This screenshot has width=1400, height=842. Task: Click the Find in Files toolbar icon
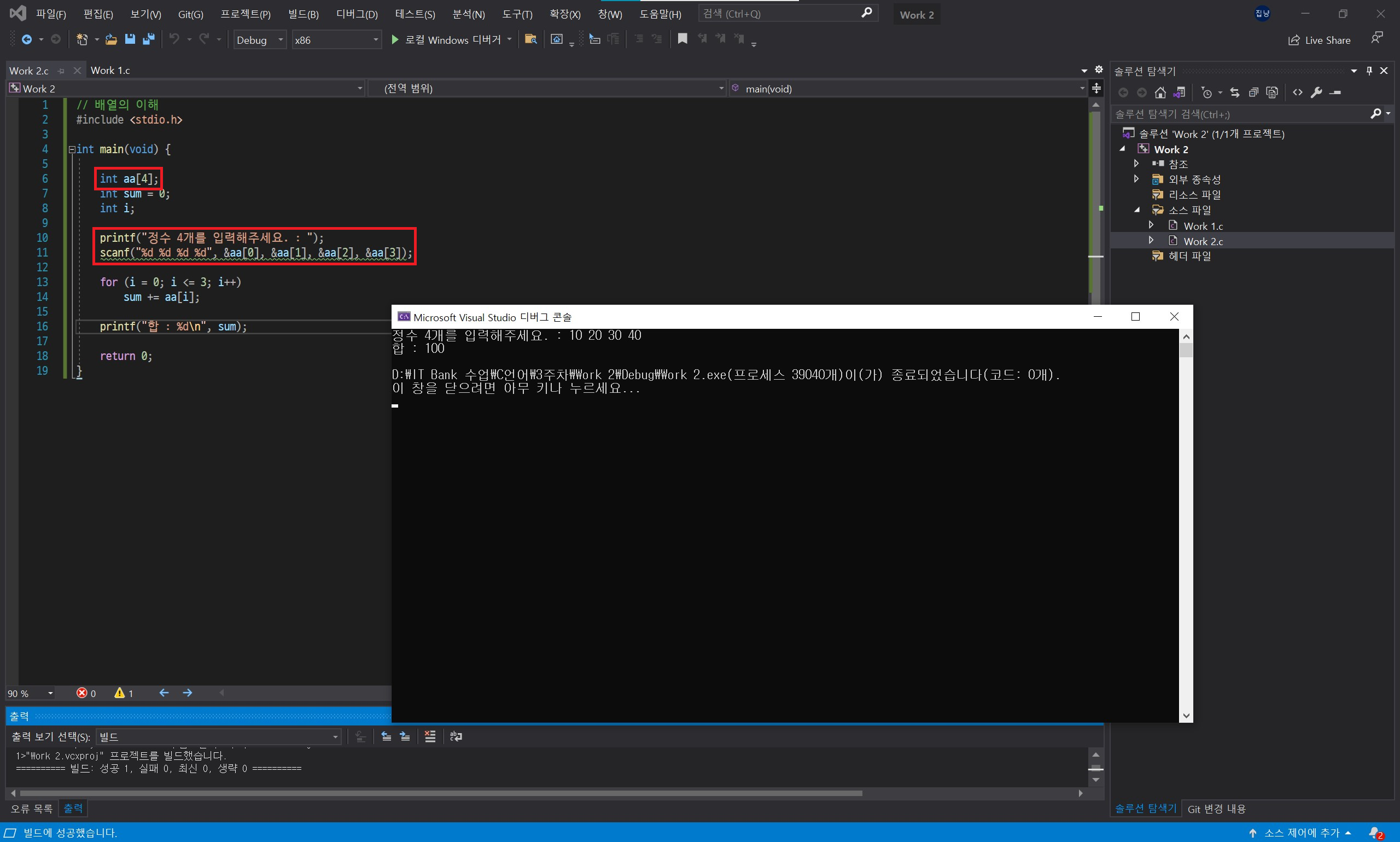(530, 39)
